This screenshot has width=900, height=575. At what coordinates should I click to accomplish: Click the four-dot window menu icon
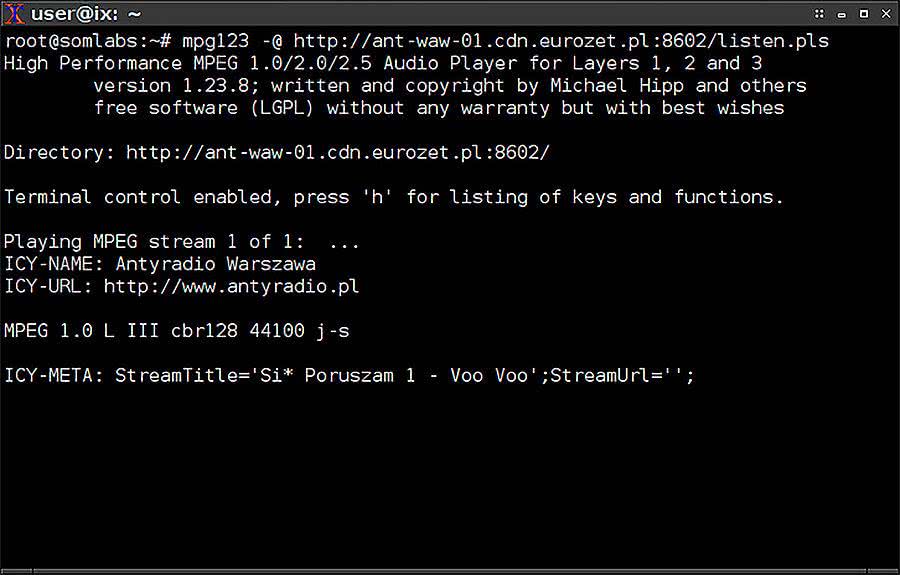coord(819,13)
